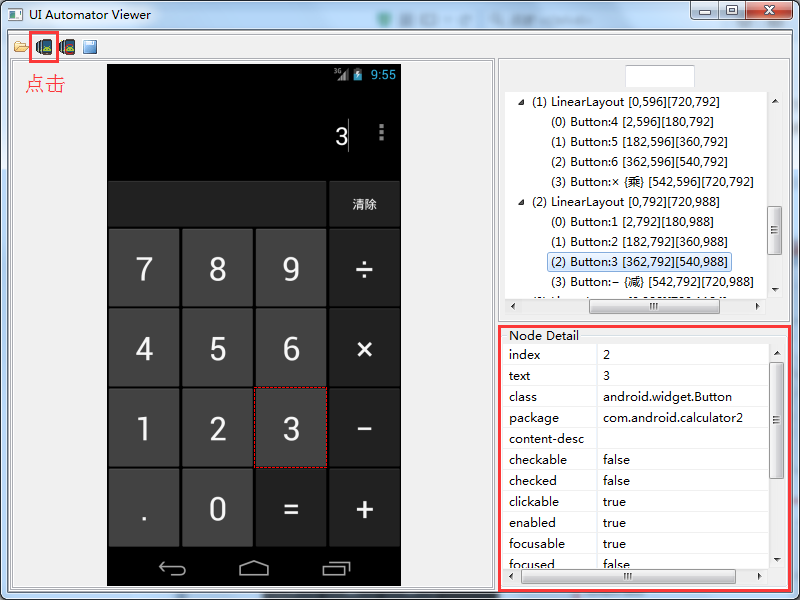Select the minus − key
The height and width of the screenshot is (600, 800).
[364, 428]
